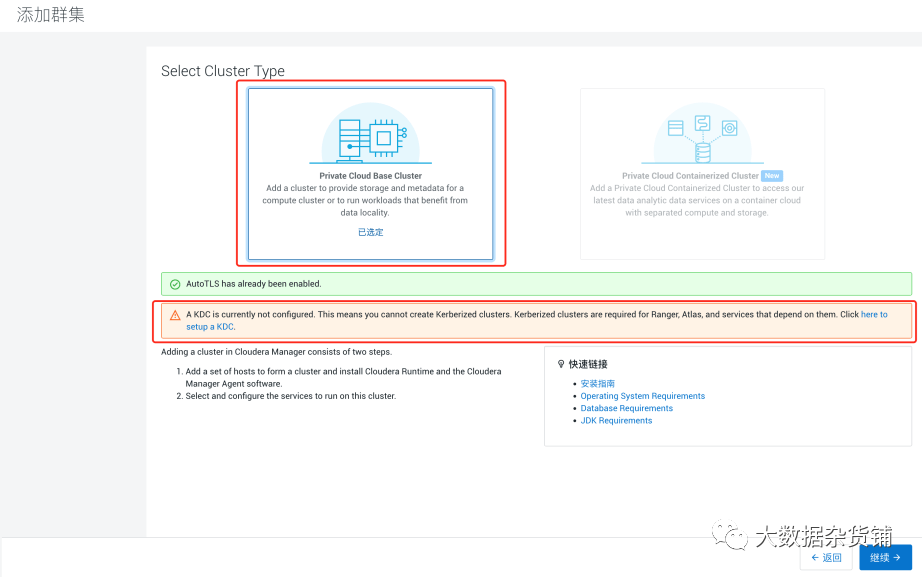Screen dimensions: 922x577
Task: Open the 'here to setup a KDC' link
Action: 874,315
